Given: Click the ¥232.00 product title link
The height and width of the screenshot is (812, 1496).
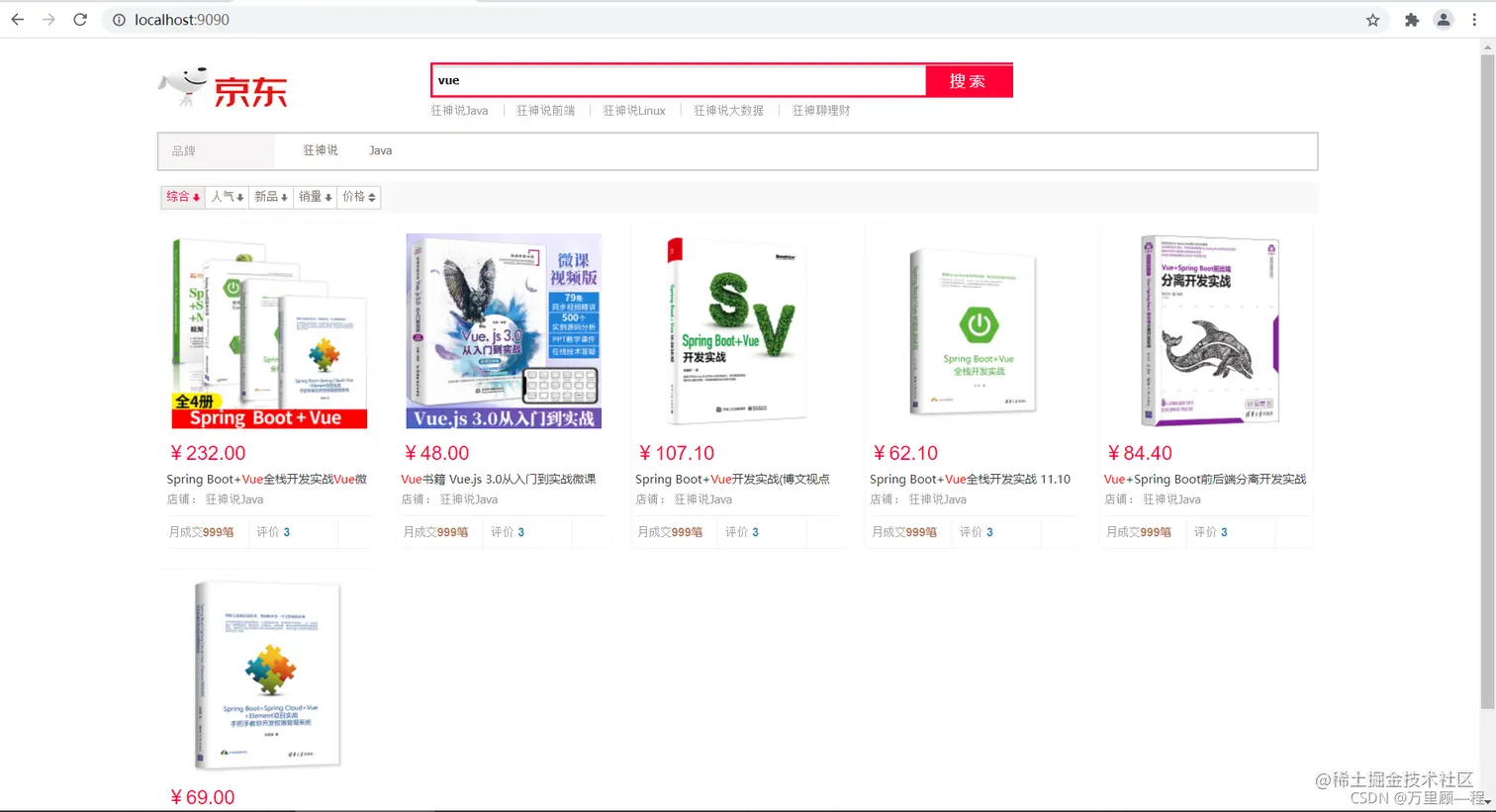Looking at the screenshot, I should pos(267,479).
